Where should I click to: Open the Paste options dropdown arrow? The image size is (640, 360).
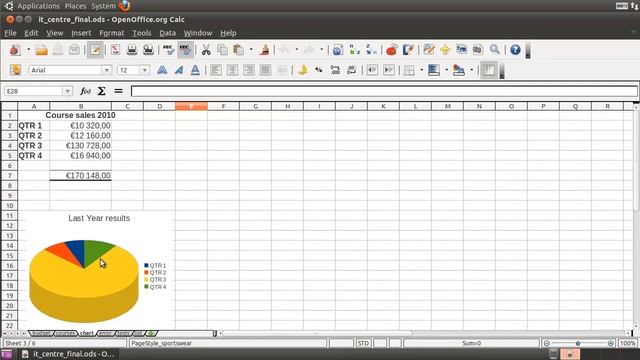pos(251,50)
